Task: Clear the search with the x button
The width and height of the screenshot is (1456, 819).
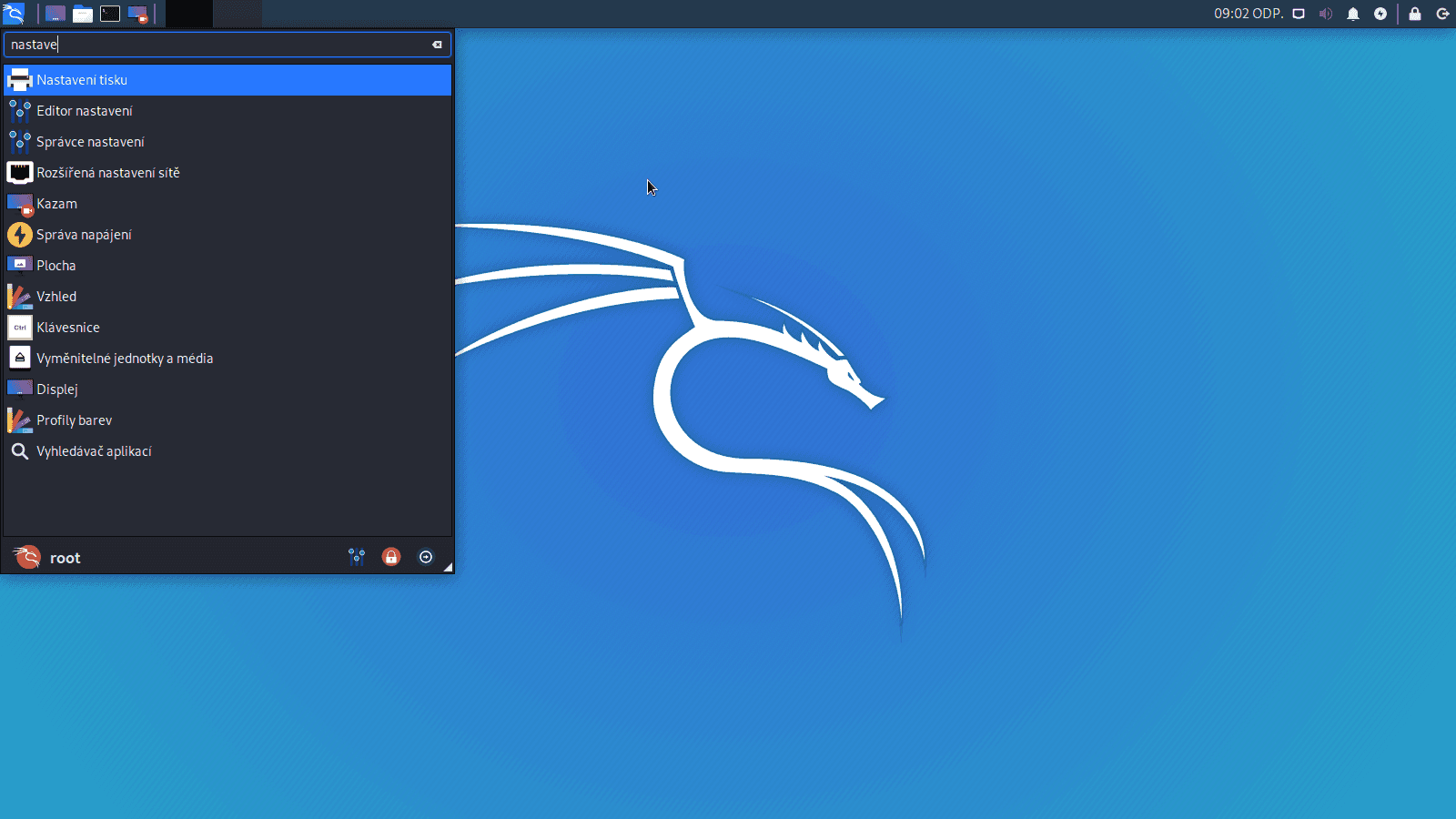Action: click(x=438, y=44)
